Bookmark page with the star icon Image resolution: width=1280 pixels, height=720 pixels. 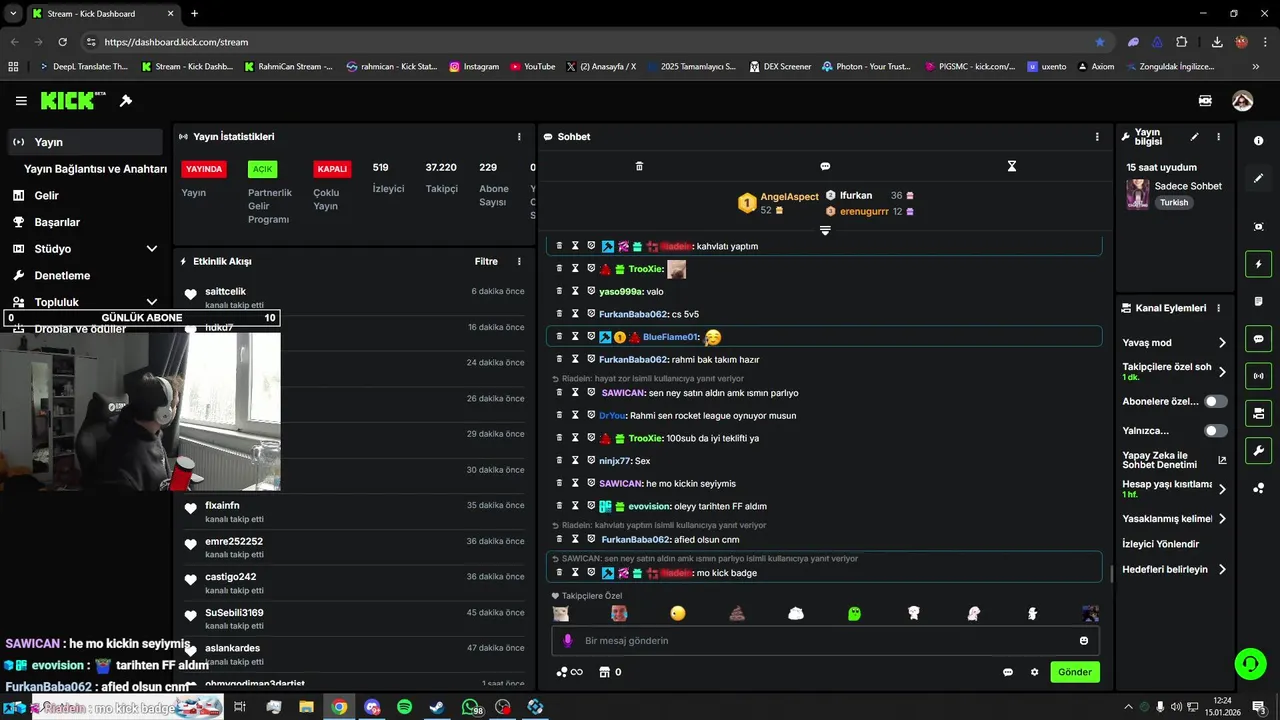(x=1100, y=42)
